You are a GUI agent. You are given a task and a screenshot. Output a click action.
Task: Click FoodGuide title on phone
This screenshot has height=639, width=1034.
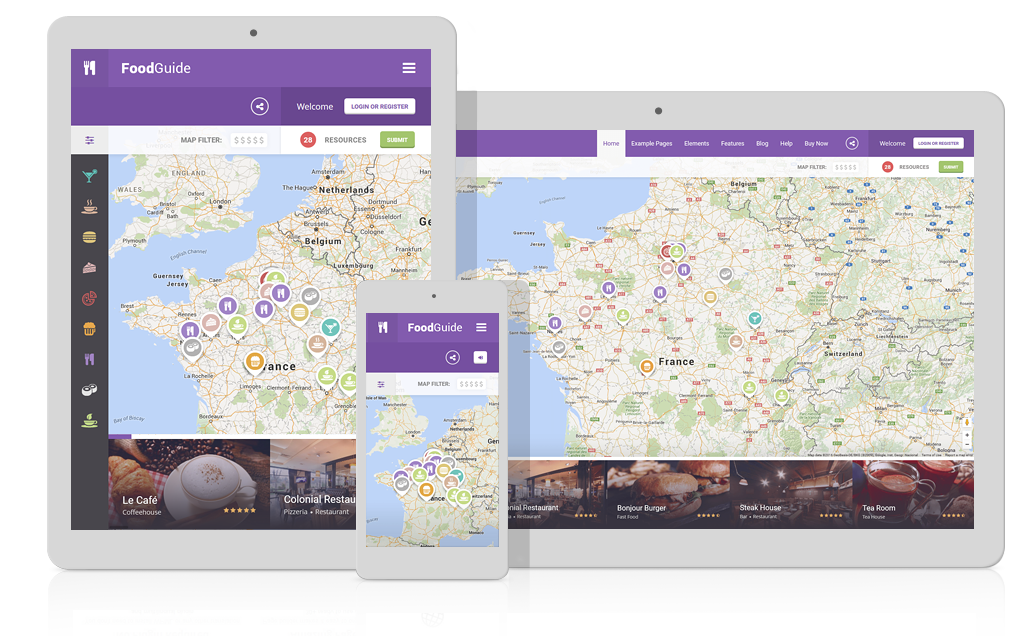tap(435, 327)
